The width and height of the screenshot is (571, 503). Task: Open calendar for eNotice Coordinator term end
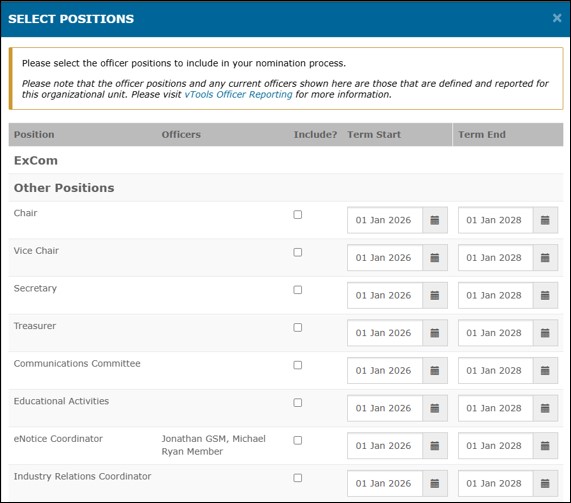tap(545, 446)
